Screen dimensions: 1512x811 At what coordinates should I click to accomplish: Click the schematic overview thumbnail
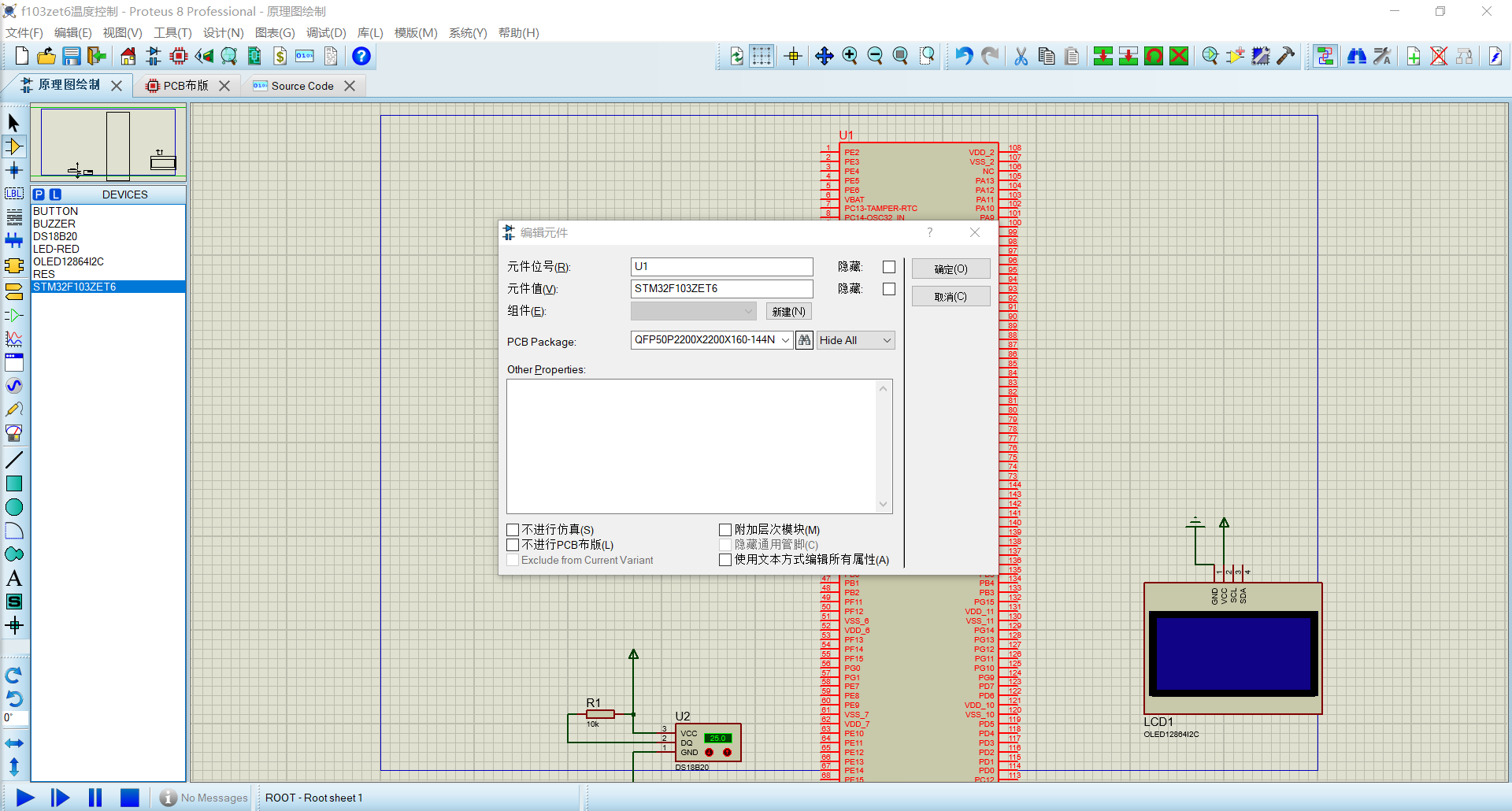108,143
